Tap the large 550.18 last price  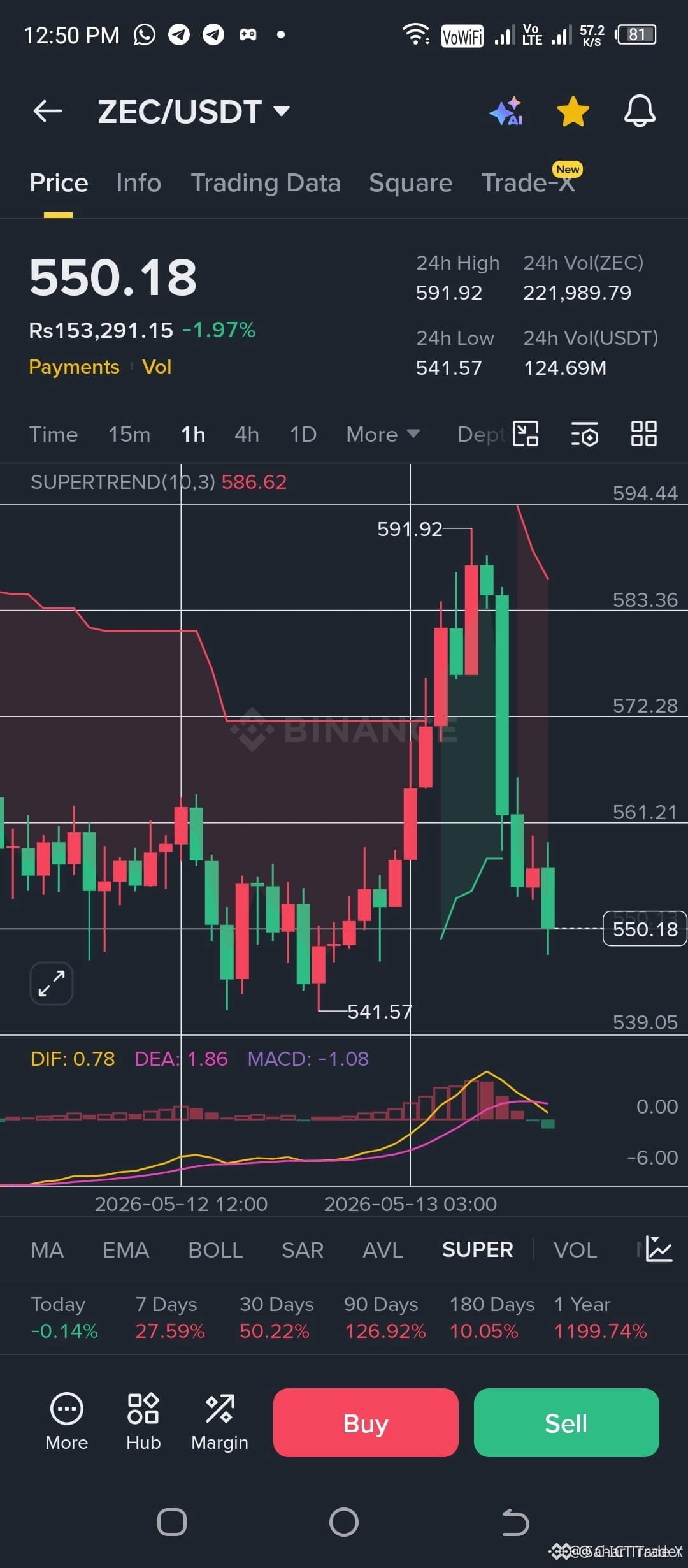point(113,278)
